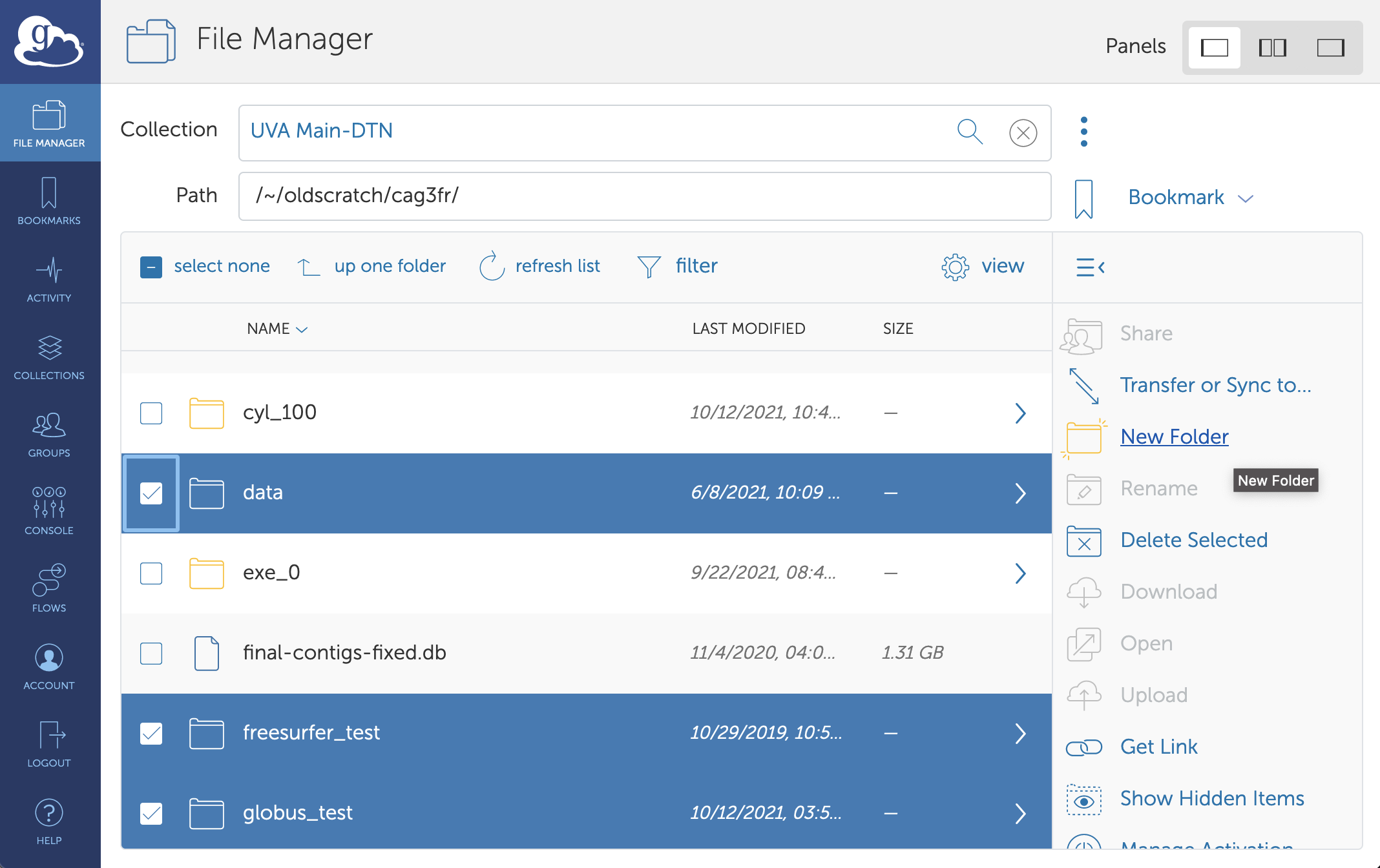Tick the final-contigs-fixed.db checkbox
The width and height of the screenshot is (1380, 868).
[x=151, y=653]
